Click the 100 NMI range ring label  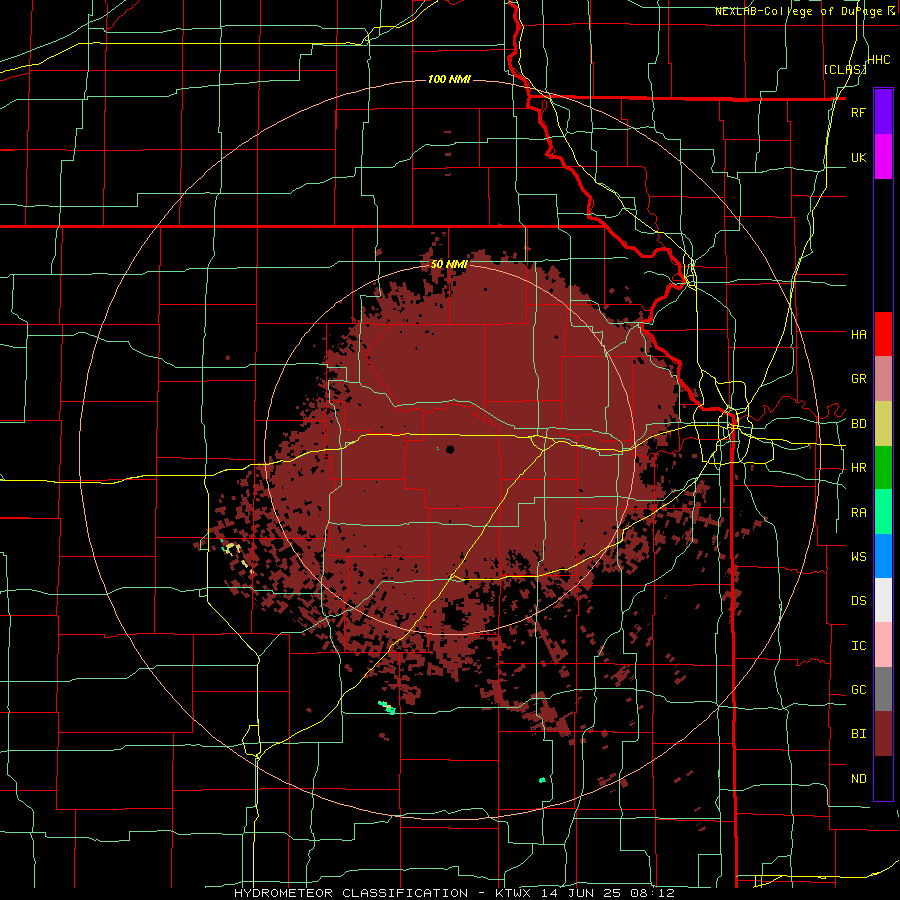tap(449, 79)
